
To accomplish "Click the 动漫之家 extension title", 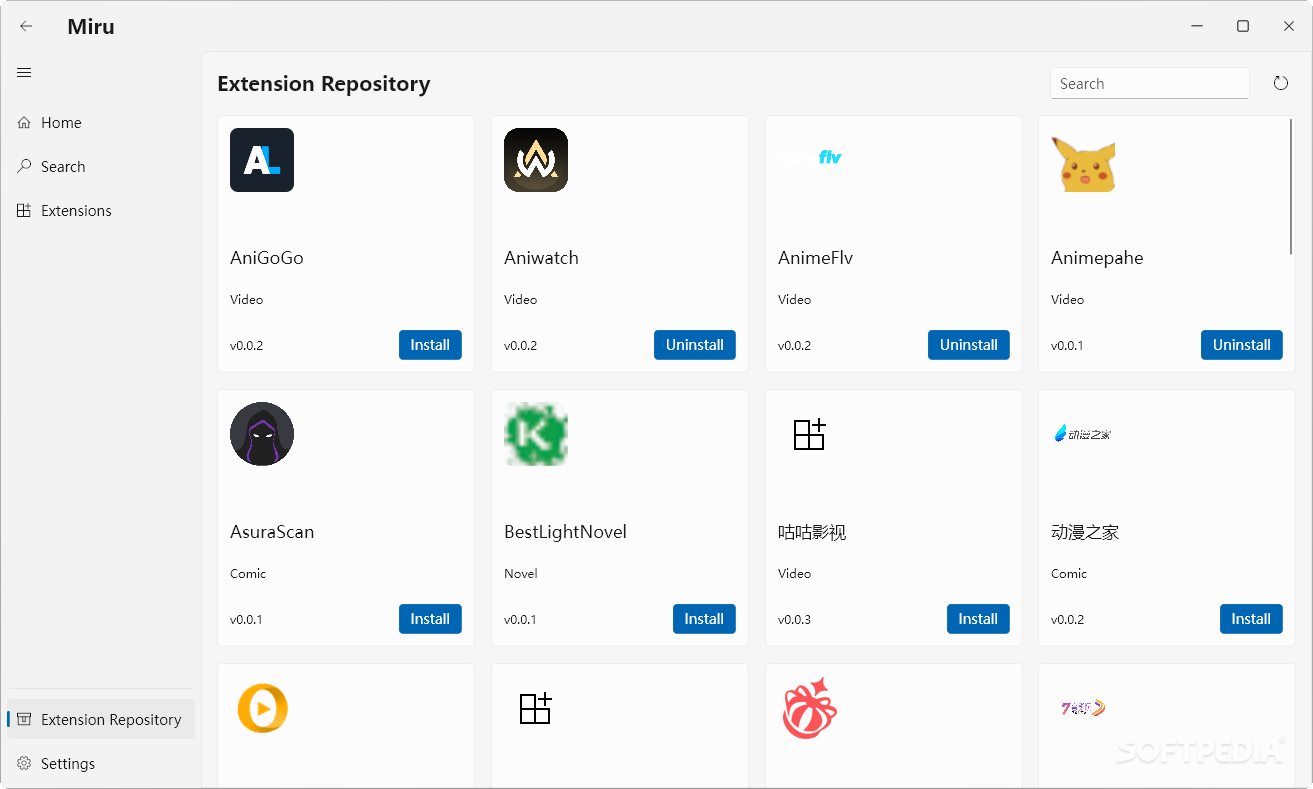I will 1085,532.
